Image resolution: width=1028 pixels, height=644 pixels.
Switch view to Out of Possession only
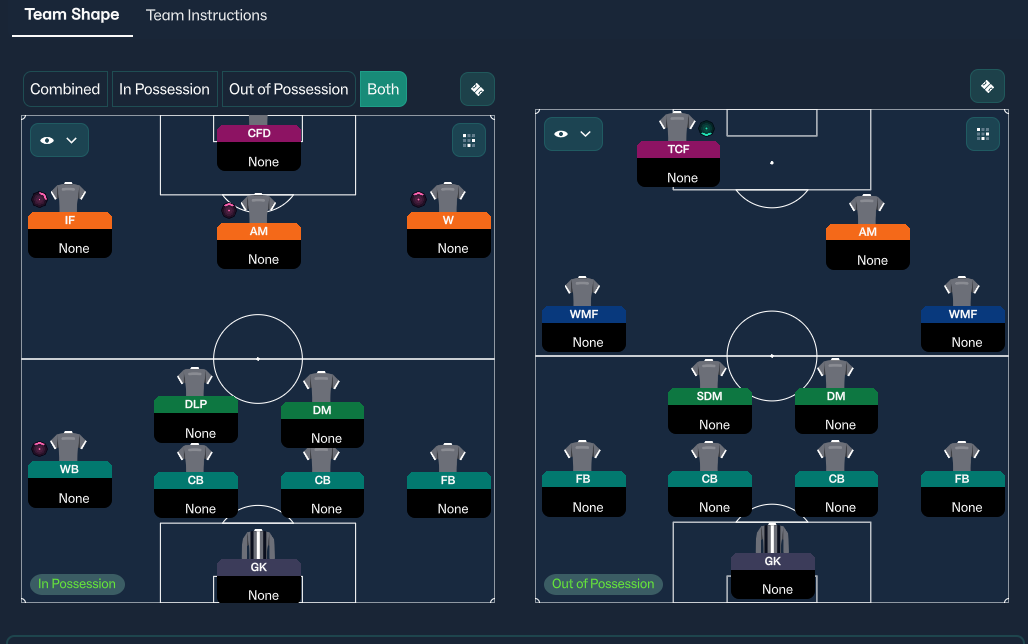pyautogui.click(x=288, y=89)
